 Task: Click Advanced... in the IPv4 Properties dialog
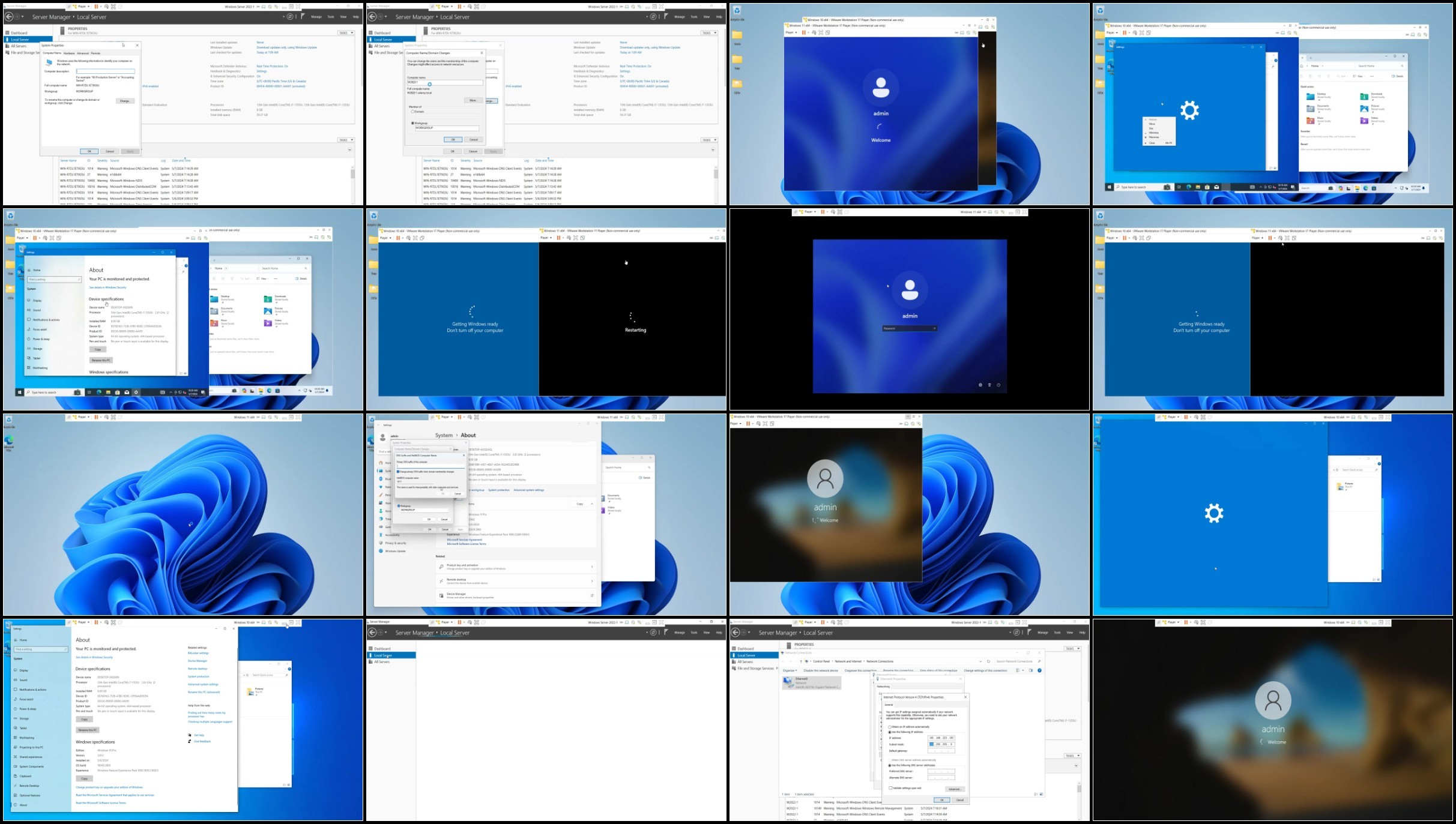[955, 789]
